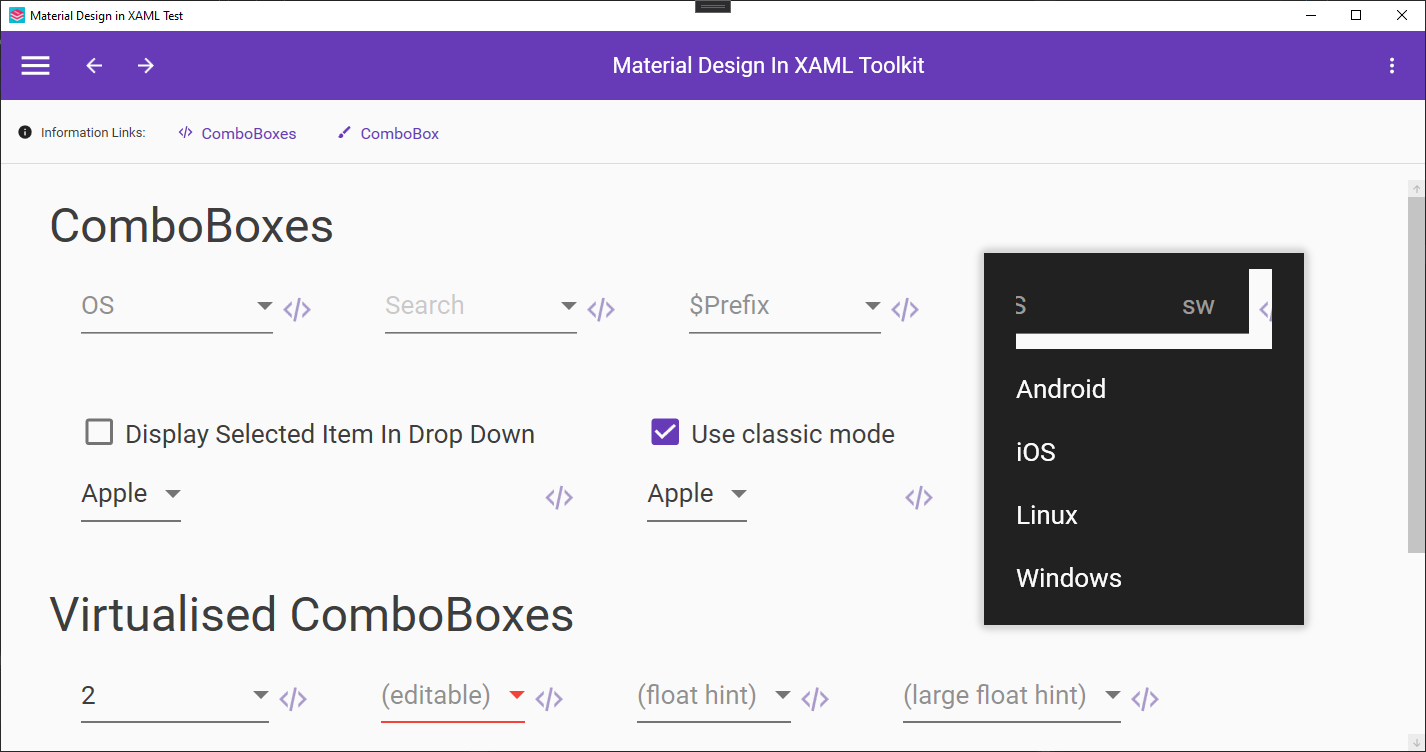
Task: Open the ComboBoxes information link
Action: [x=248, y=133]
